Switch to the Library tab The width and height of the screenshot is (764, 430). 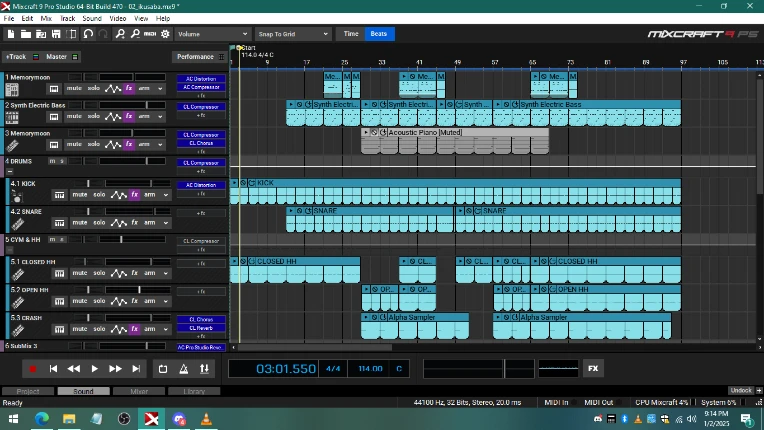coord(194,391)
